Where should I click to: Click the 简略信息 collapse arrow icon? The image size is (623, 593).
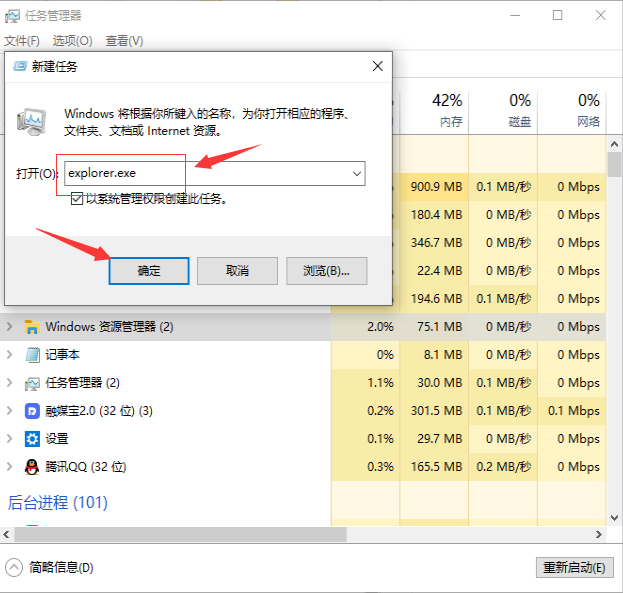(14, 567)
